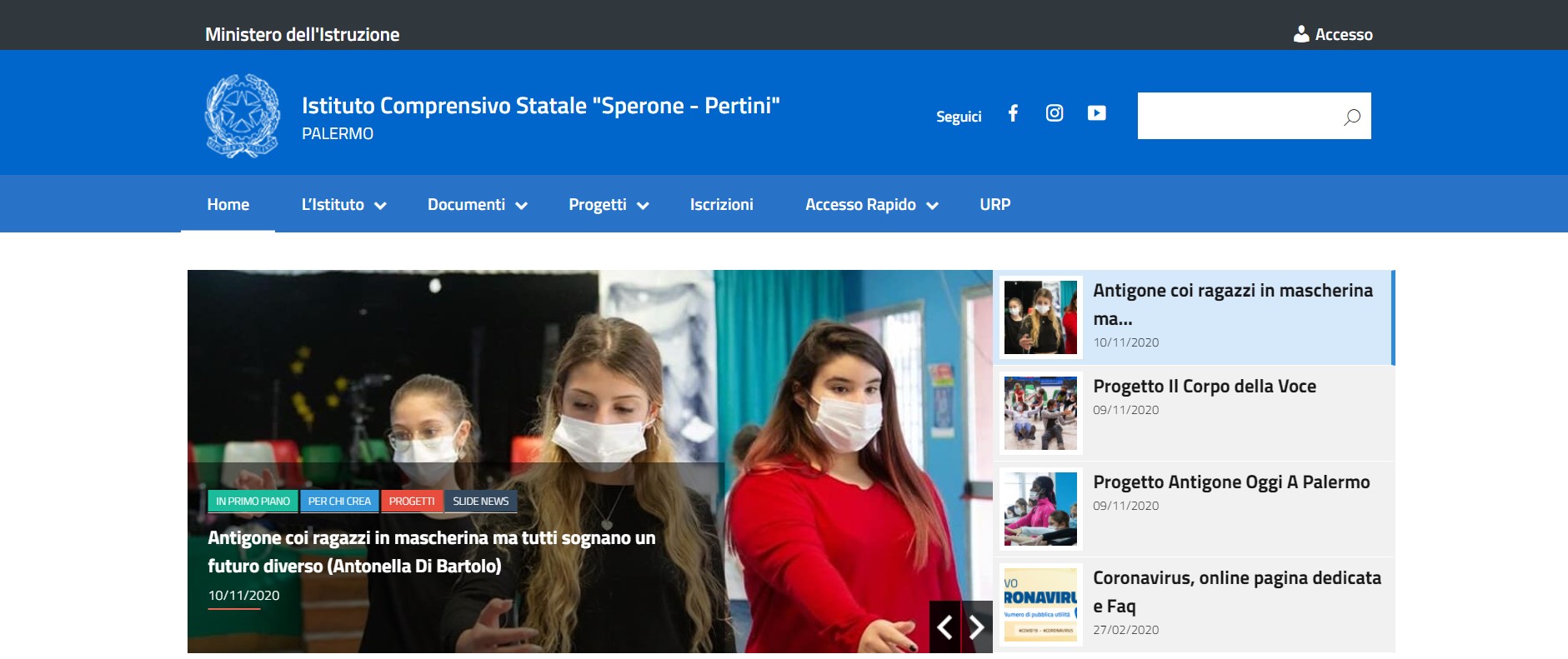Click the Ministero dell'Istruzione link

click(303, 34)
